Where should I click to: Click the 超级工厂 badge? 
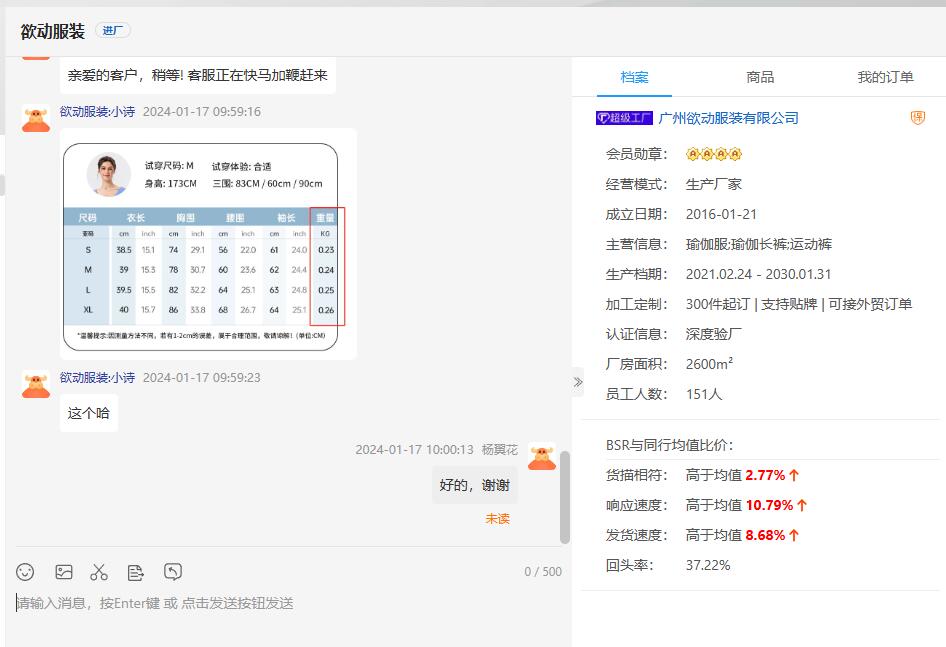(x=624, y=118)
